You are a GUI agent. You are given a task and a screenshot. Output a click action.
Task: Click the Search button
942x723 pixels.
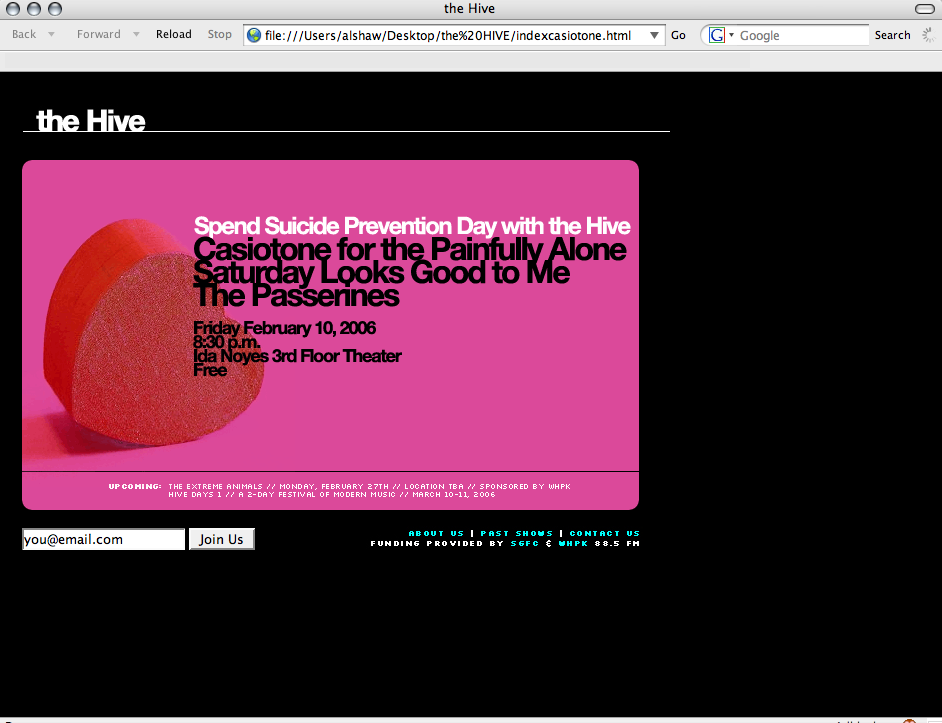tap(892, 35)
